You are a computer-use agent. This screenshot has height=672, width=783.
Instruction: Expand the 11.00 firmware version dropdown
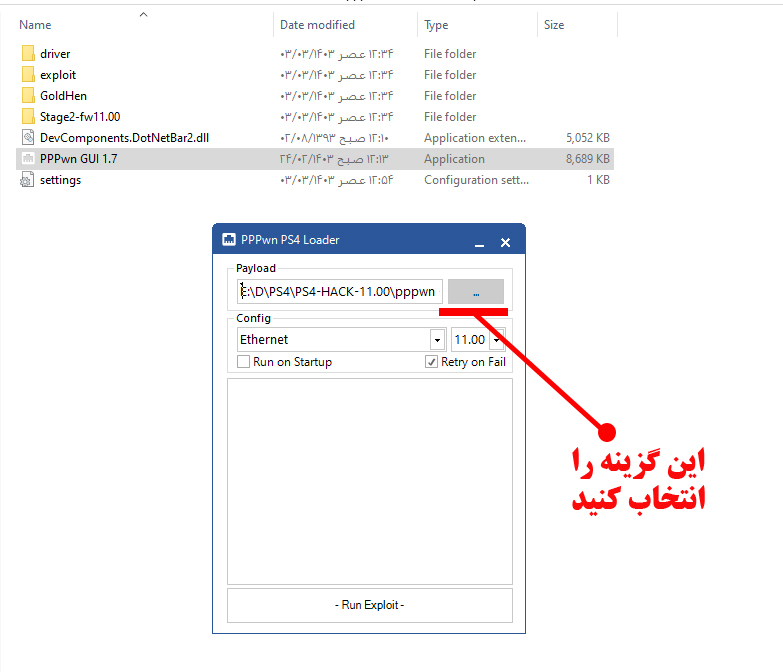pyautogui.click(x=496, y=340)
